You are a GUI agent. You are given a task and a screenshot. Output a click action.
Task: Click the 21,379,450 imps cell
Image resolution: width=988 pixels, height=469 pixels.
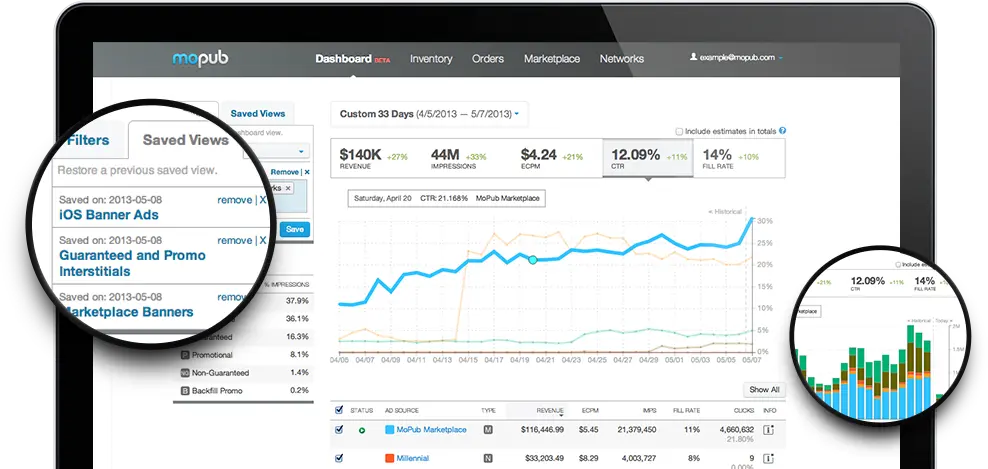635,429
